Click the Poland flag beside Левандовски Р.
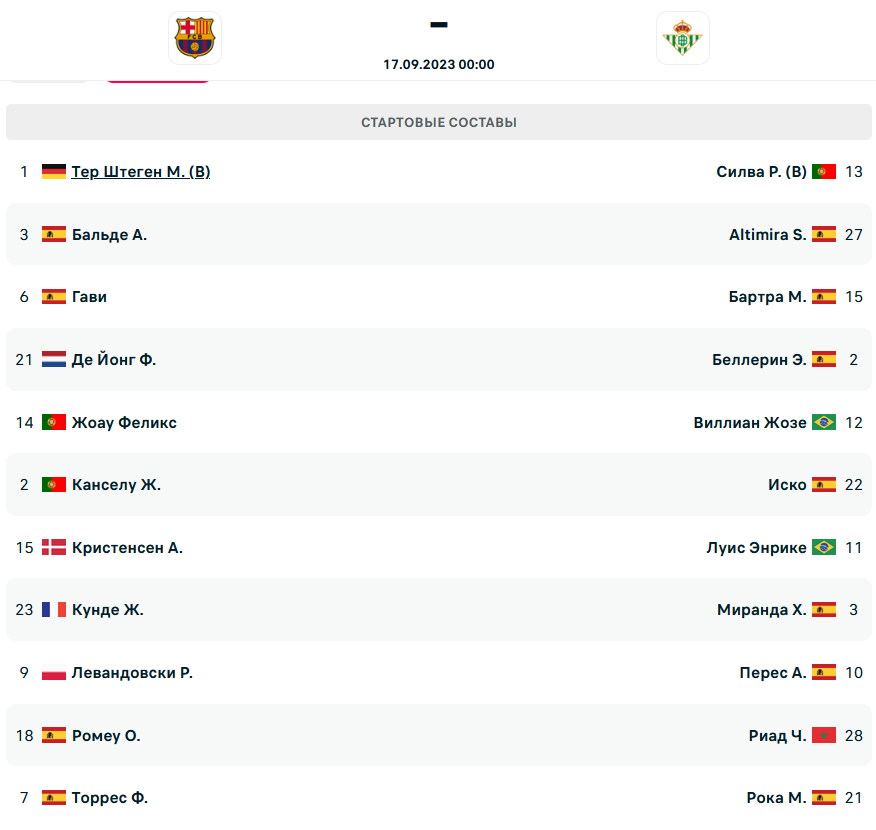 pyautogui.click(x=54, y=672)
